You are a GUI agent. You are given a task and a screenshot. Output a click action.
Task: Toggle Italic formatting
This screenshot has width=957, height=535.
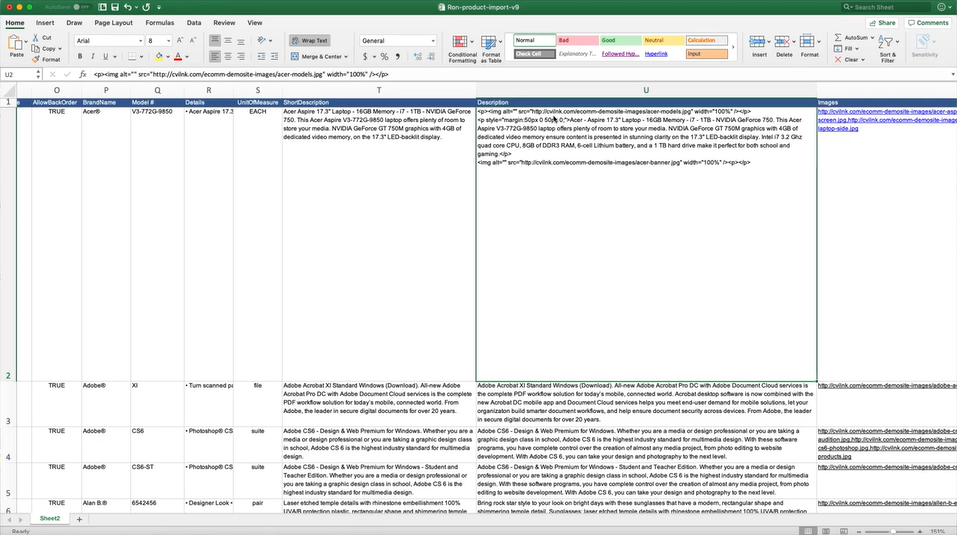pyautogui.click(x=92, y=56)
